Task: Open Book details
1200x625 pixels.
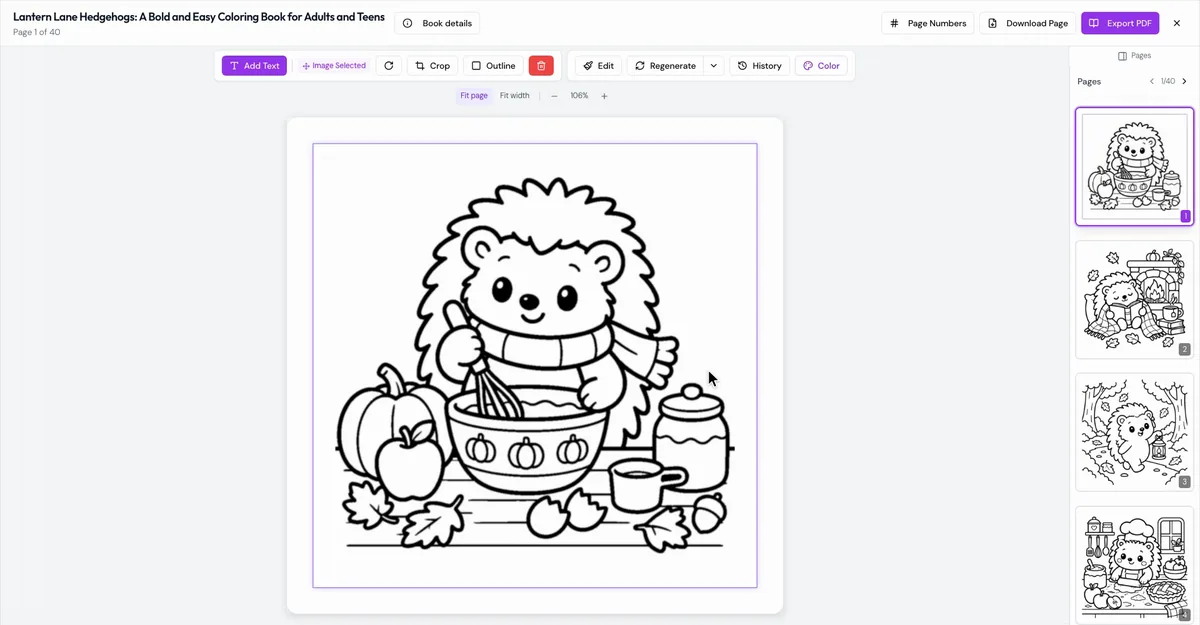Action: click(x=437, y=23)
